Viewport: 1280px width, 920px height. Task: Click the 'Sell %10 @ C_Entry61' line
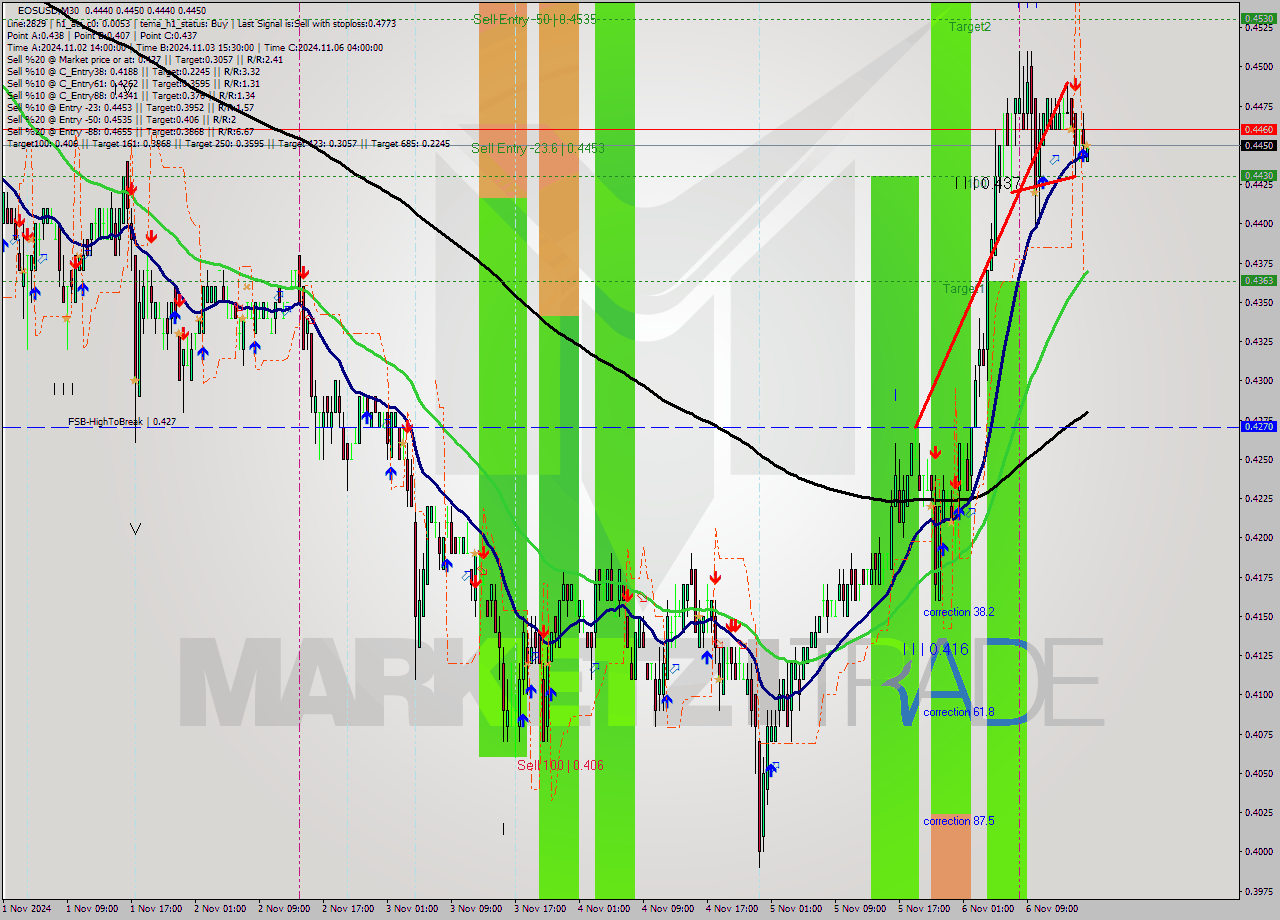coord(132,83)
